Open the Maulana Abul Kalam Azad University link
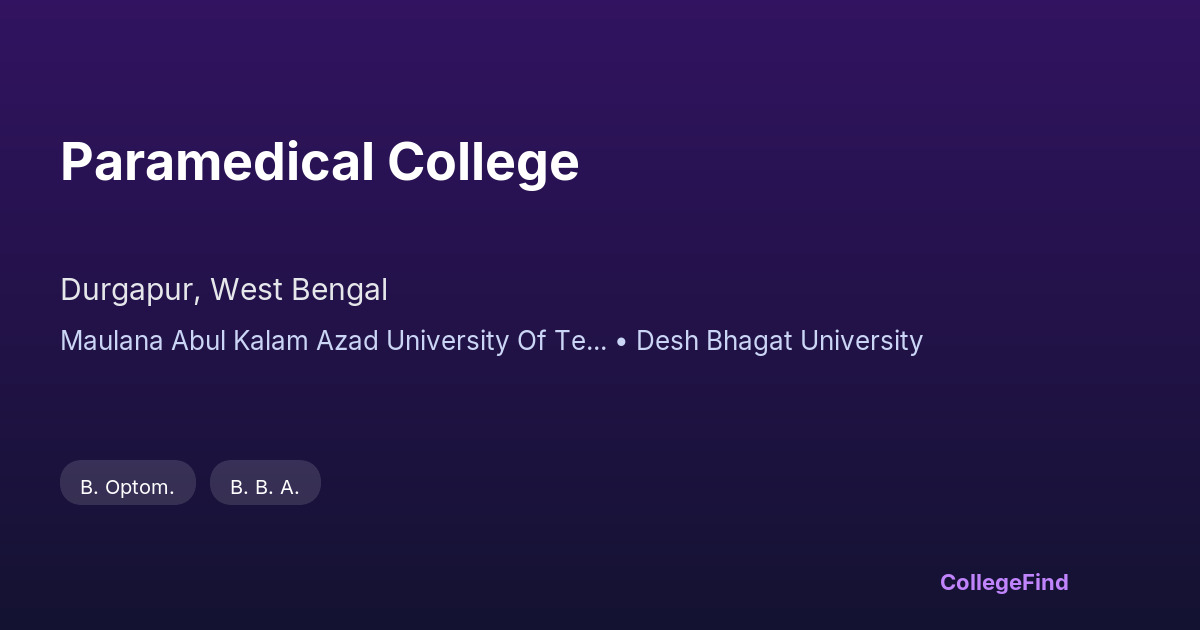 333,341
